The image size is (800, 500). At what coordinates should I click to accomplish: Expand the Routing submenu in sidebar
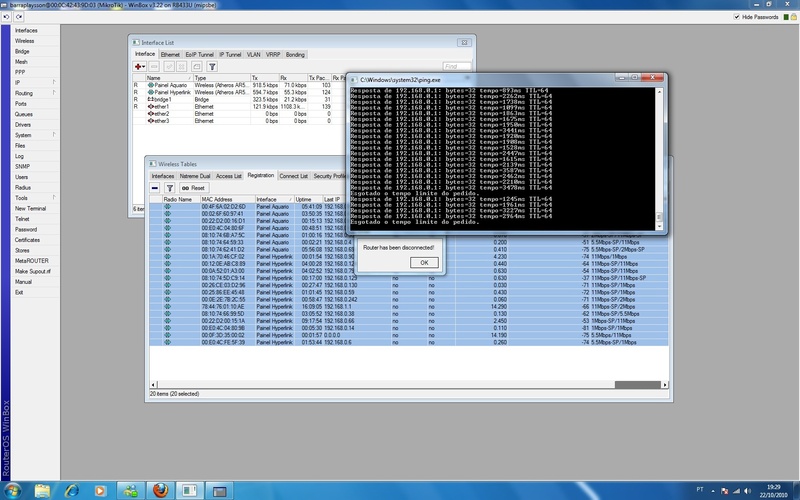click(54, 93)
